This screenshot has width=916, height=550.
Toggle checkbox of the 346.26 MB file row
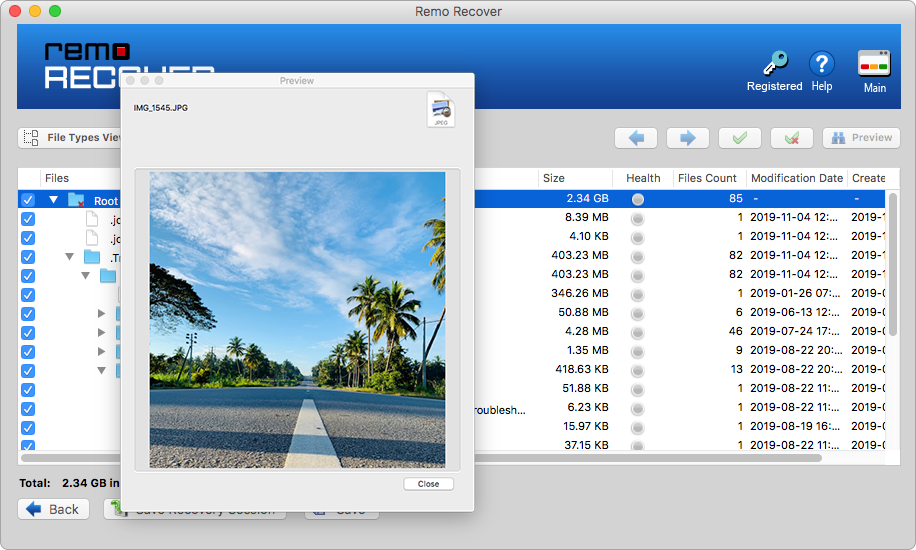(28, 294)
